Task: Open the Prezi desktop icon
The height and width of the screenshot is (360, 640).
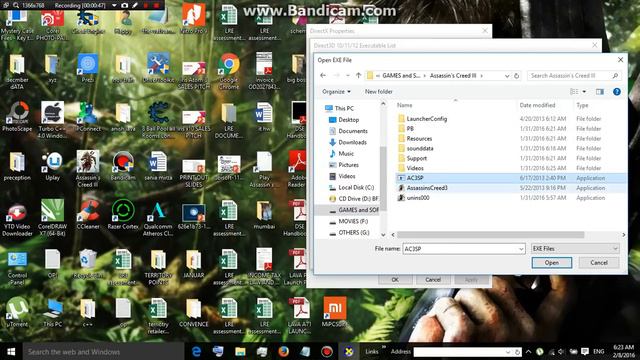Action: 88,68
